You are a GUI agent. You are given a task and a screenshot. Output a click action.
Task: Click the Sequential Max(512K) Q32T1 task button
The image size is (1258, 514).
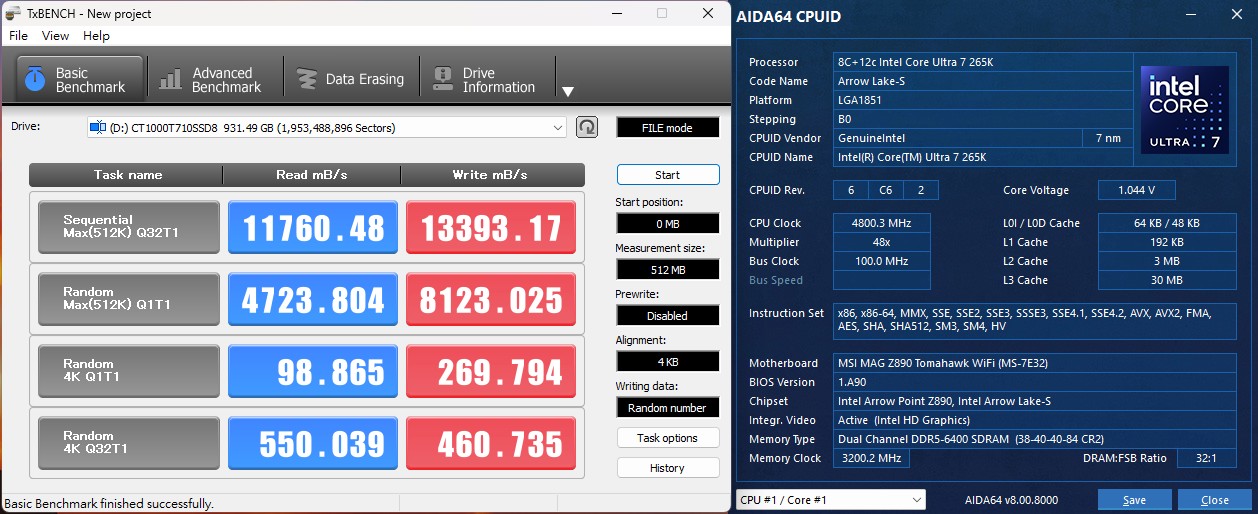(128, 227)
